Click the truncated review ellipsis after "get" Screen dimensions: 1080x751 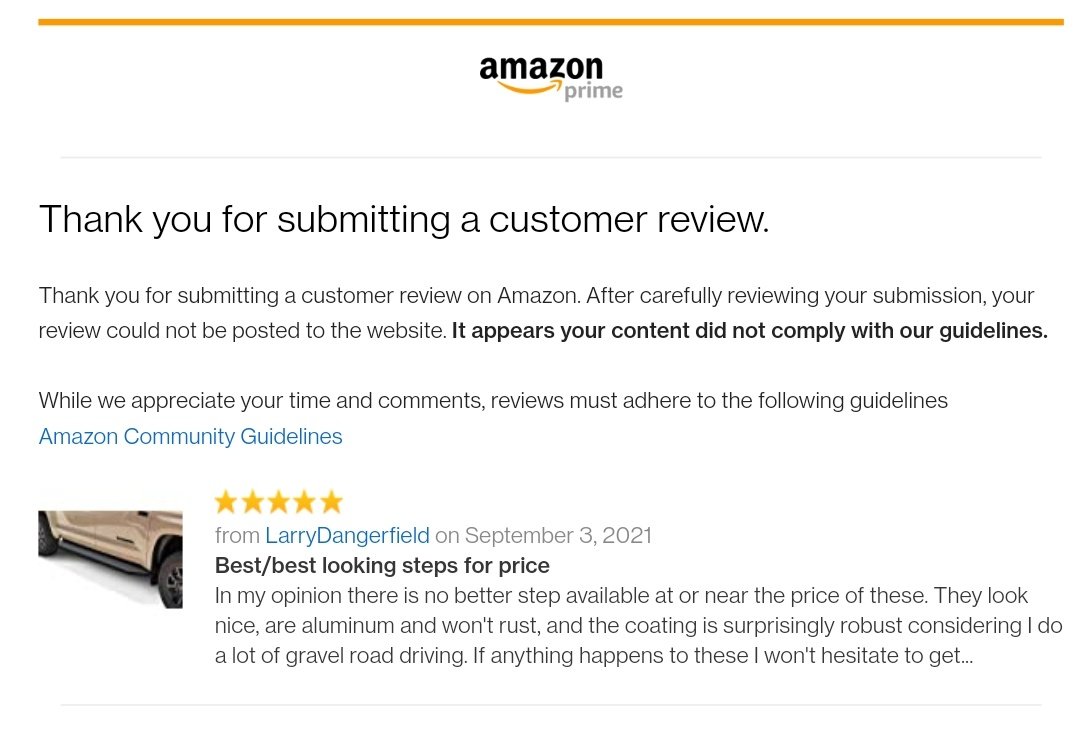pyautogui.click(x=966, y=658)
